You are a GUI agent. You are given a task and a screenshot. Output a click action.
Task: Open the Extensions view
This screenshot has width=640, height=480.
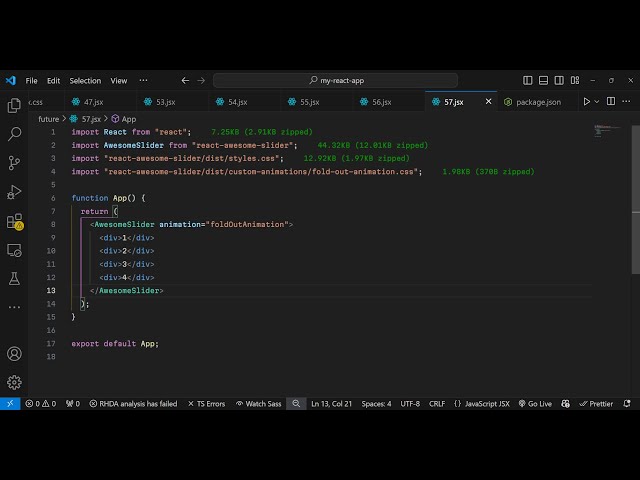(14, 221)
